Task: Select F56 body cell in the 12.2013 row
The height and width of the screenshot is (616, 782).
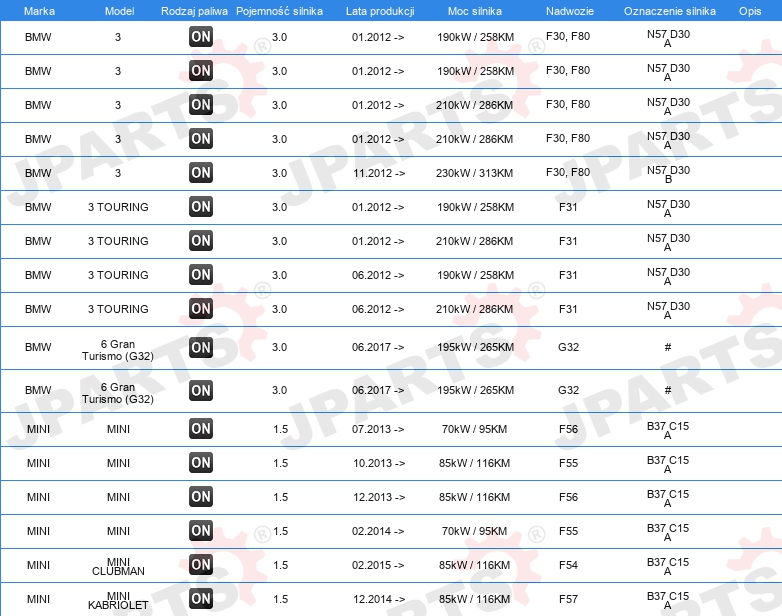Action: pos(568,497)
